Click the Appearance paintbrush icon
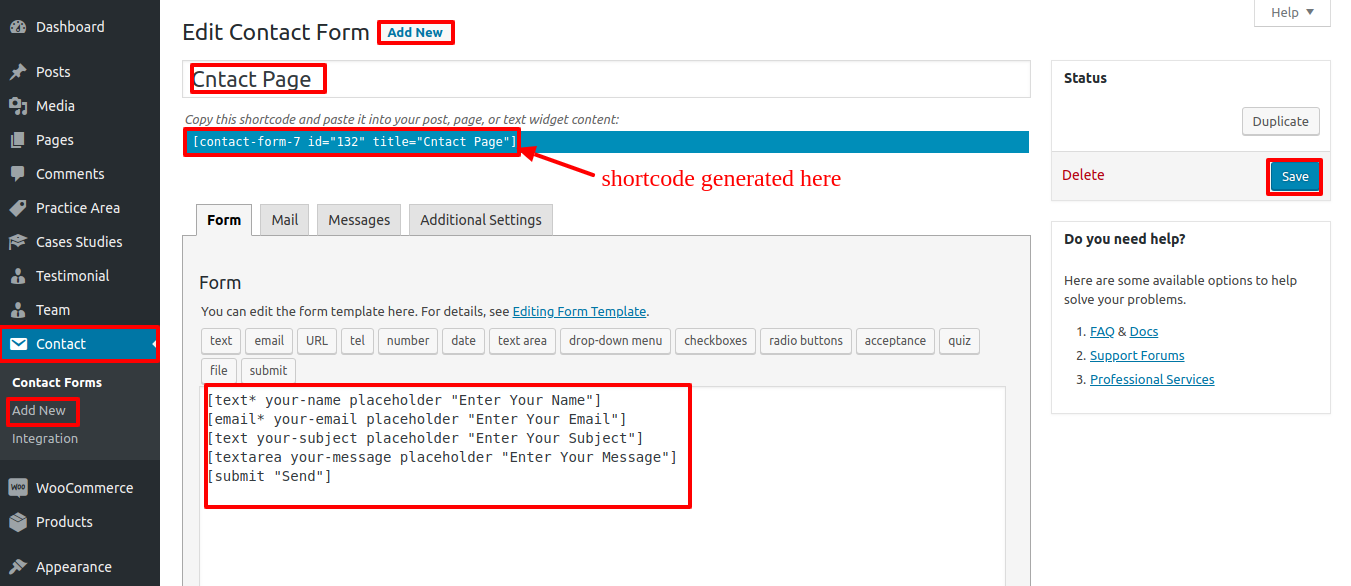The image size is (1351, 586). pyautogui.click(x=18, y=567)
